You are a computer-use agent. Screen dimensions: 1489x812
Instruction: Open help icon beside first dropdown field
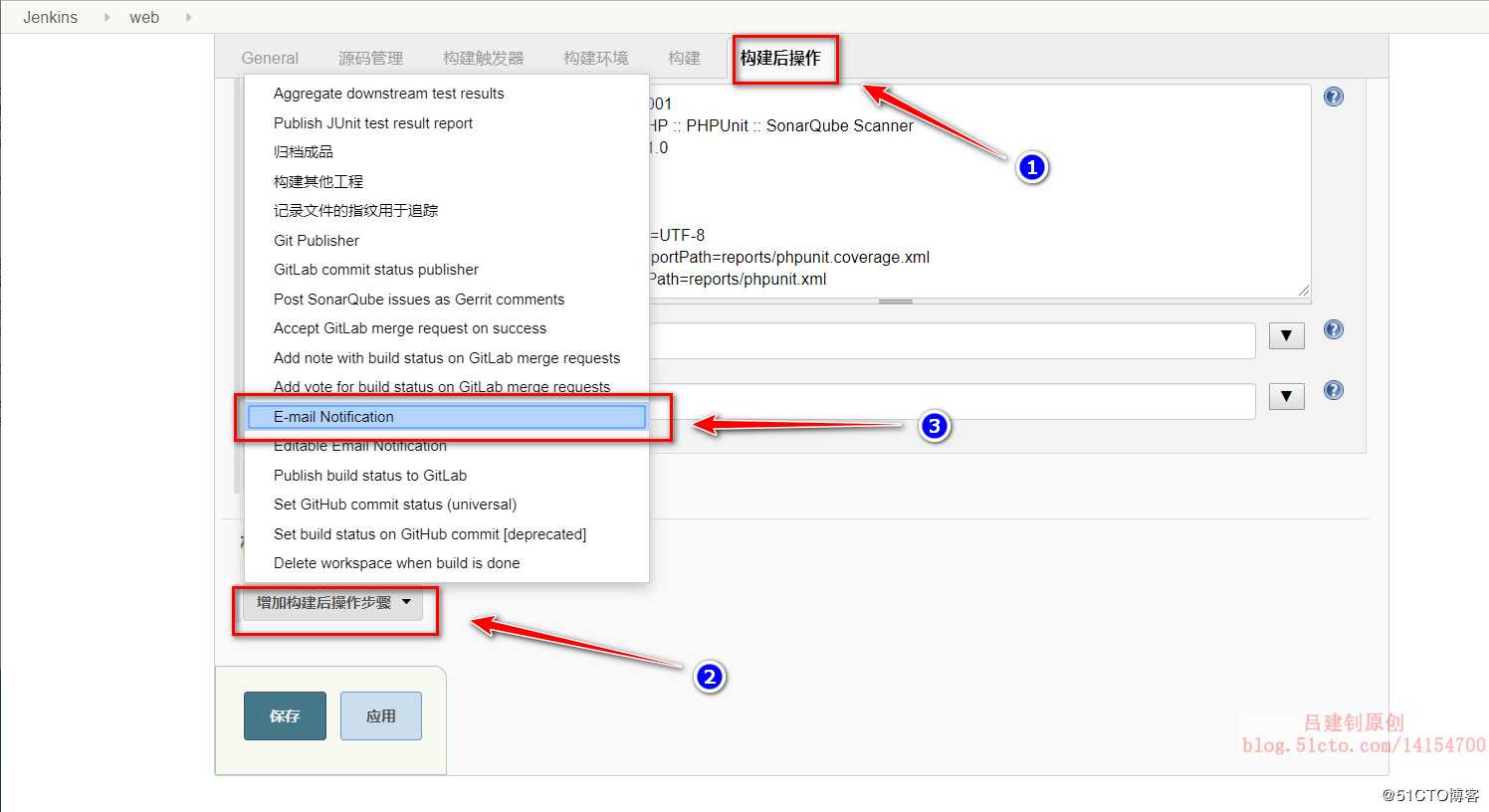[x=1334, y=329]
